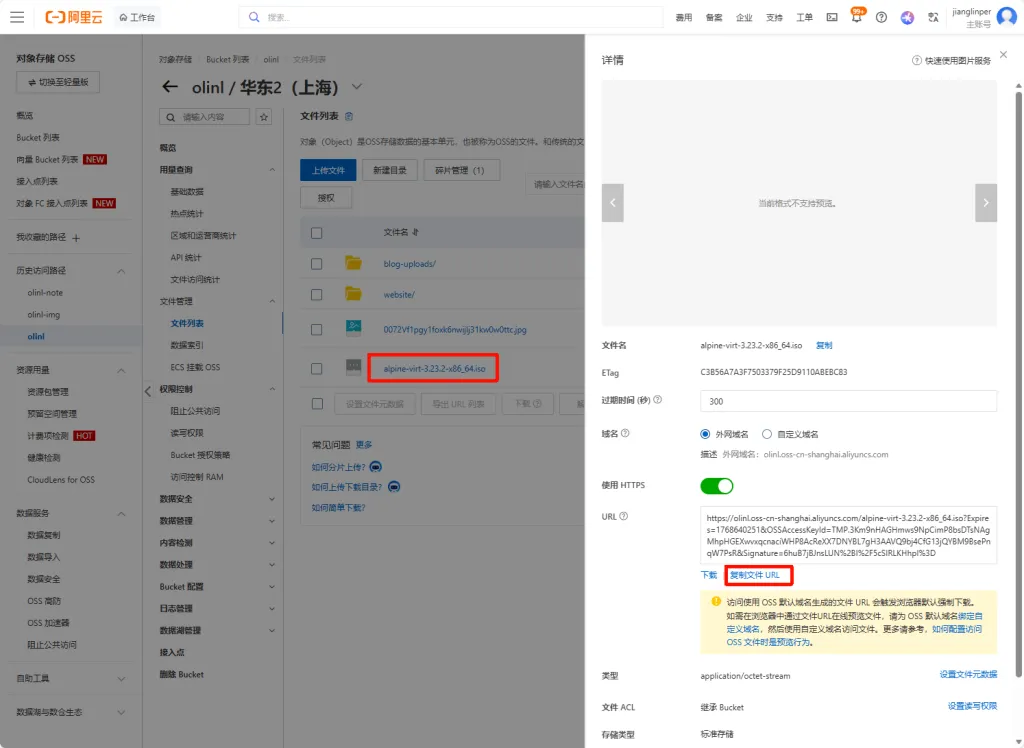This screenshot has height=748, width=1024.
Task: Open 读写权限 in the sidebar menu
Action: 187,433
